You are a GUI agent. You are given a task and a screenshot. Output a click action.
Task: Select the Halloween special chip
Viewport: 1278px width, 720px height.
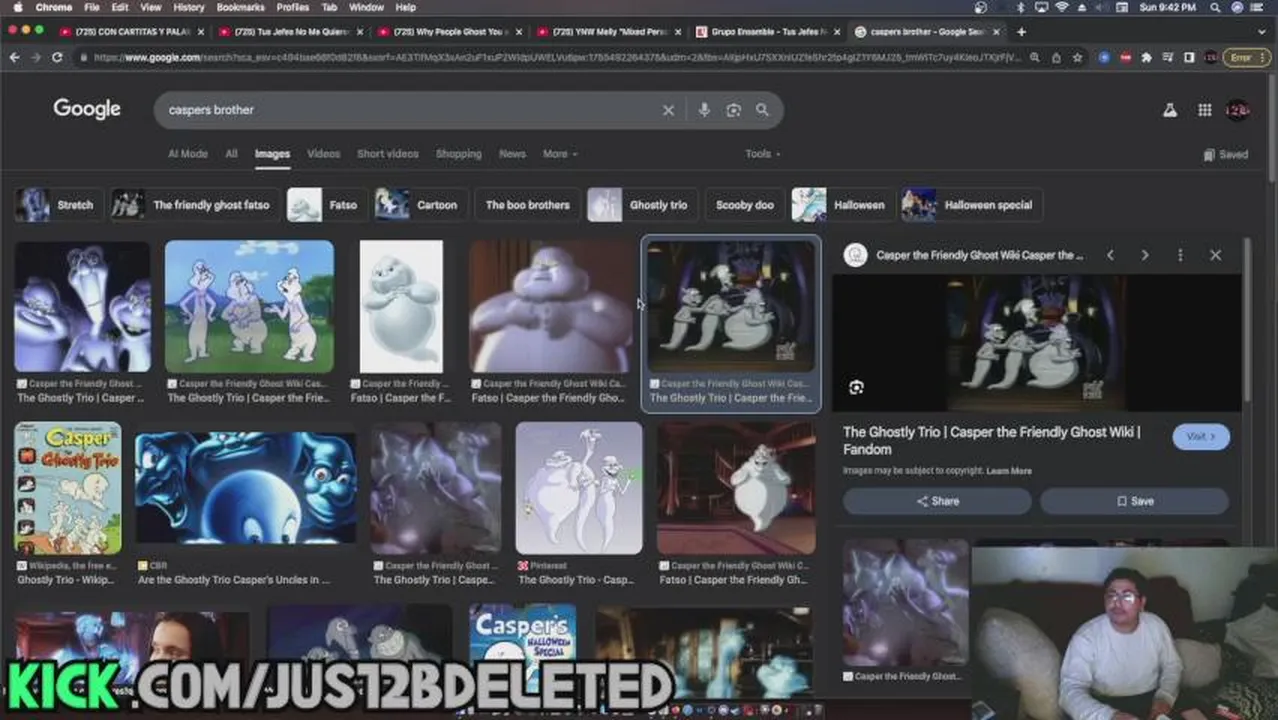pyautogui.click(x=971, y=205)
